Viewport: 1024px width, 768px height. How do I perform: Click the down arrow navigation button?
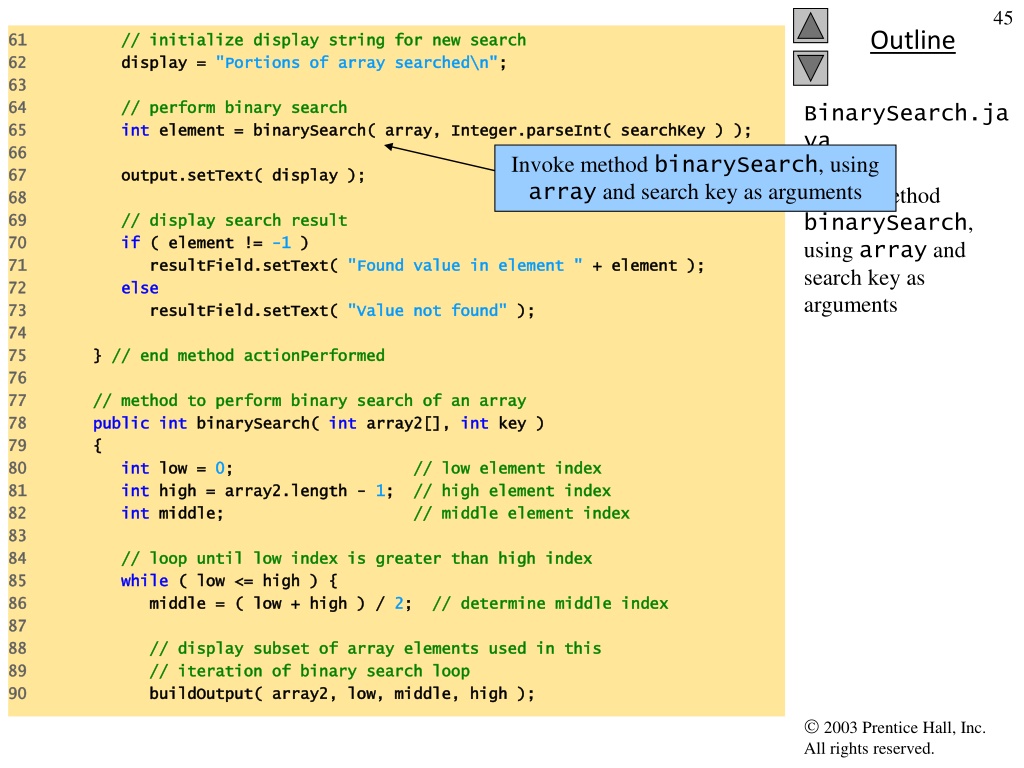click(810, 69)
